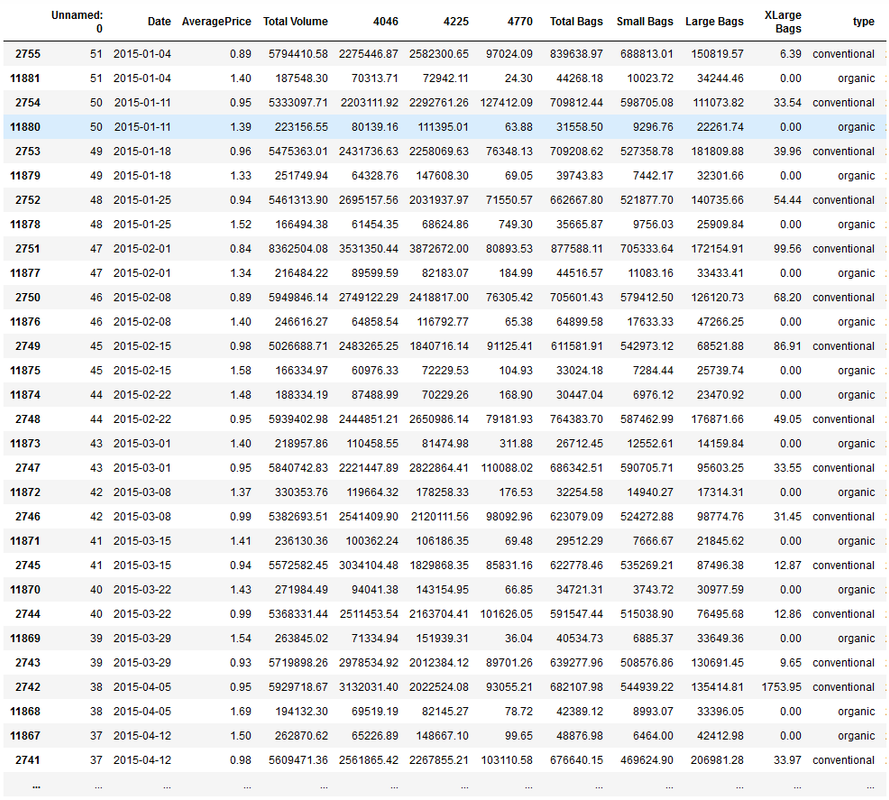The image size is (889, 800).
Task: Click the XLarge Bags column header
Action: coord(783,22)
